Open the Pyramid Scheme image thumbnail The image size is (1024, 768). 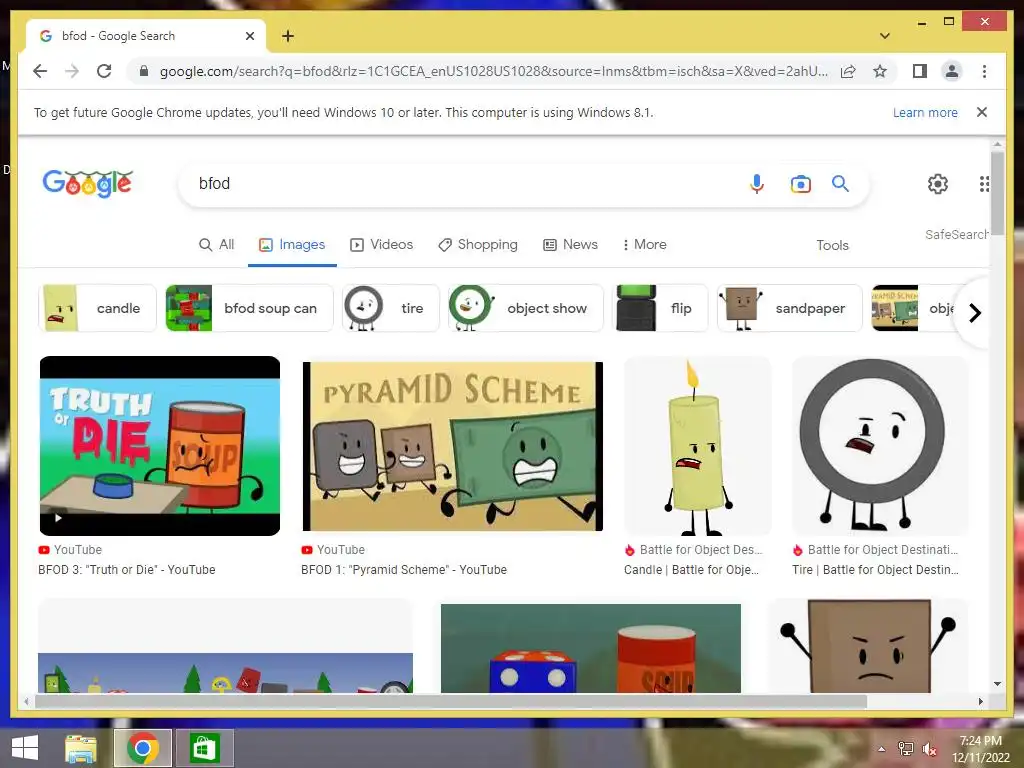click(453, 445)
